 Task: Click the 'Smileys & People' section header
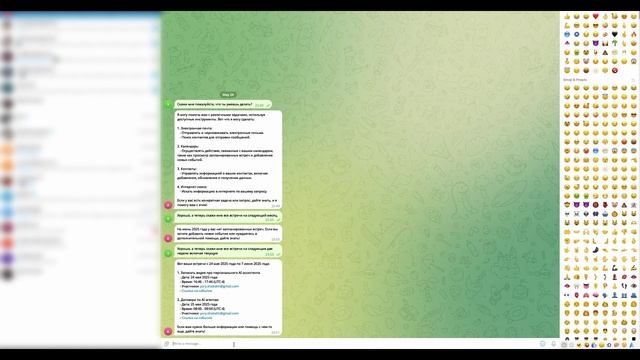point(575,80)
